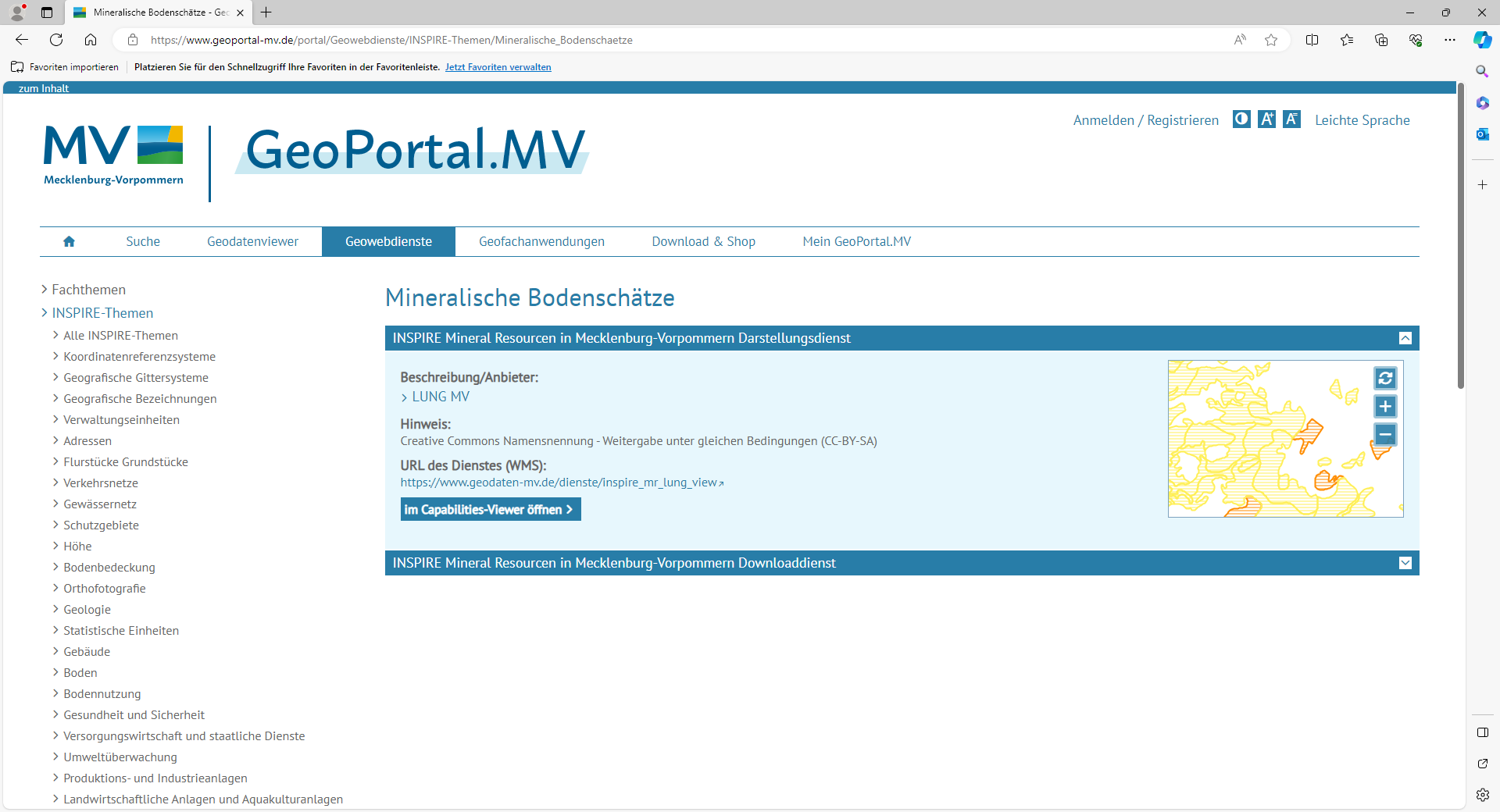Select the Geowebdienste tab

click(388, 242)
